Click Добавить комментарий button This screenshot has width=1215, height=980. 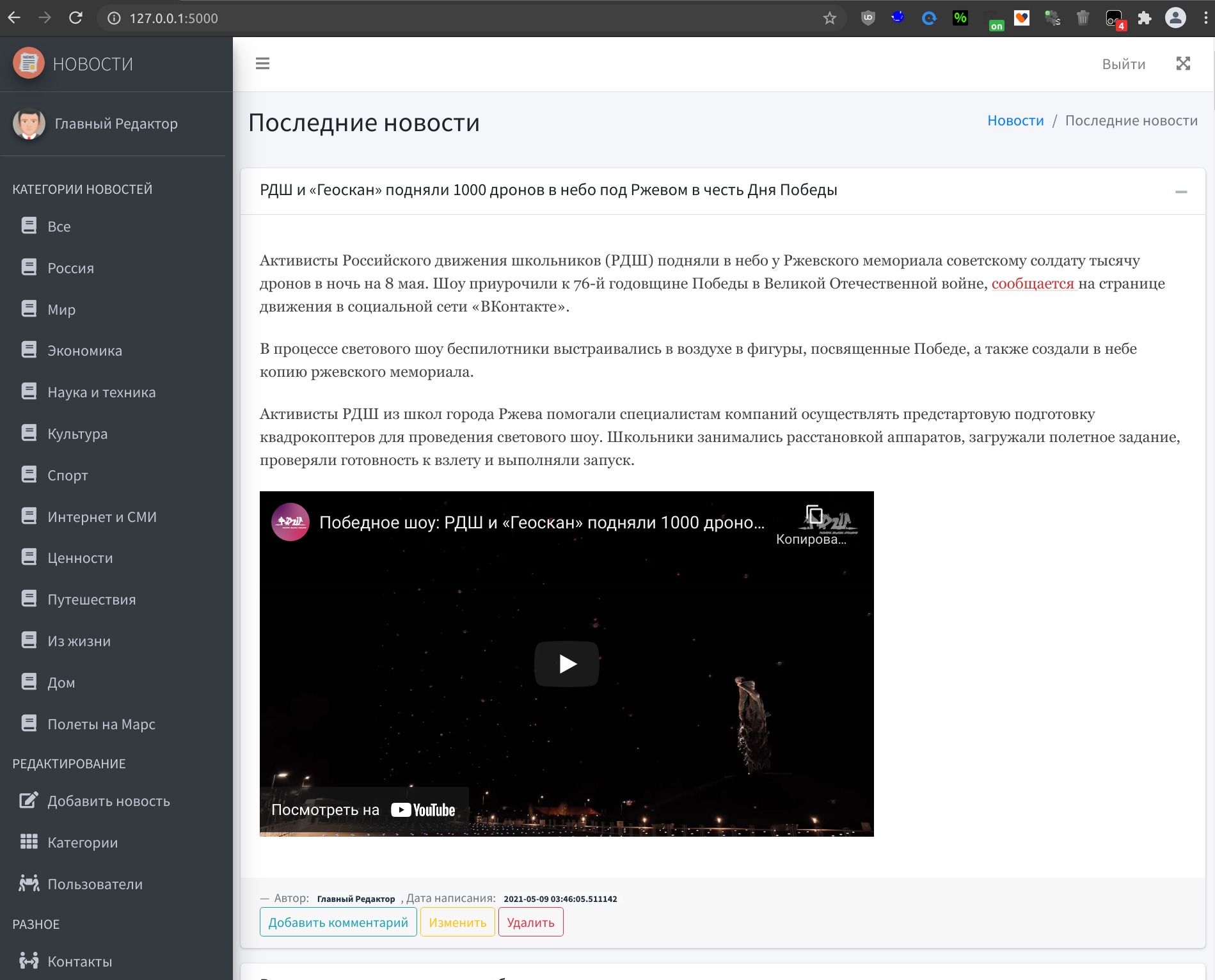point(338,922)
